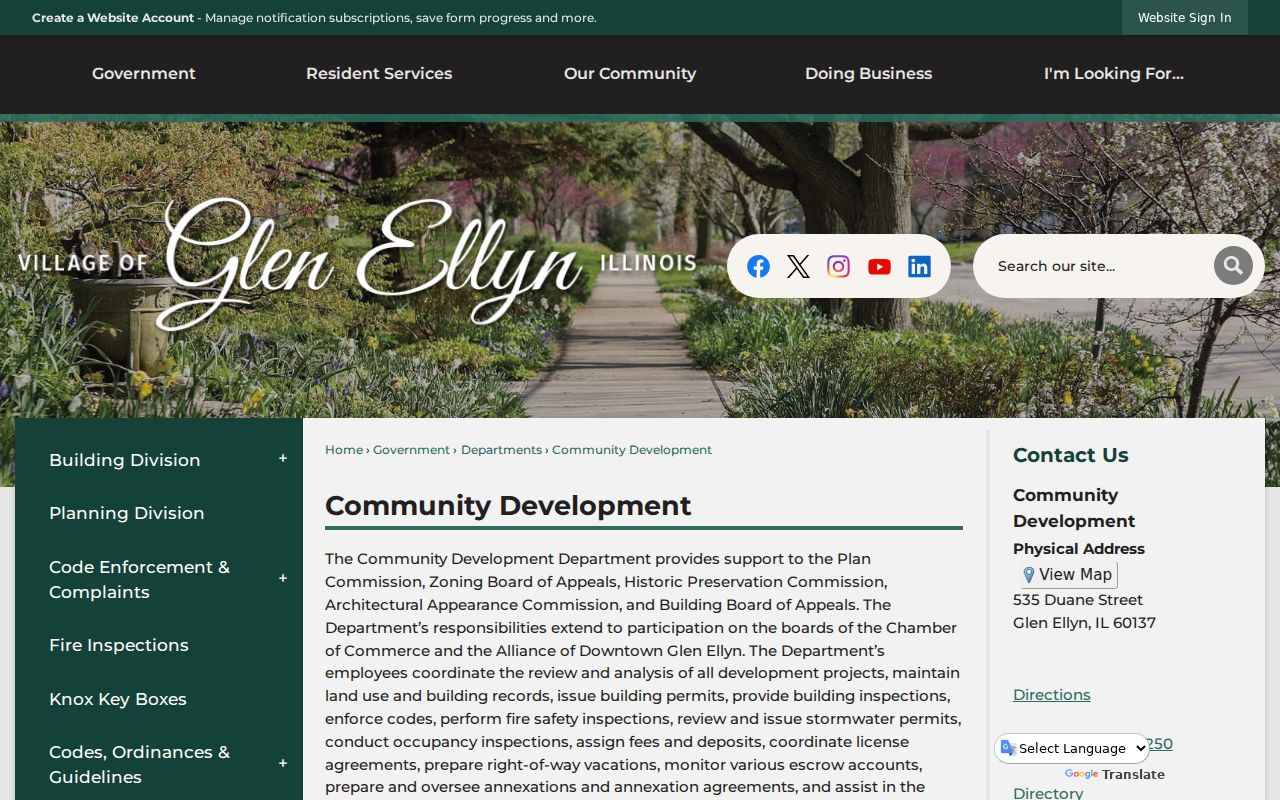Click the View Map button
The height and width of the screenshot is (800, 1280).
pyautogui.click(x=1066, y=575)
